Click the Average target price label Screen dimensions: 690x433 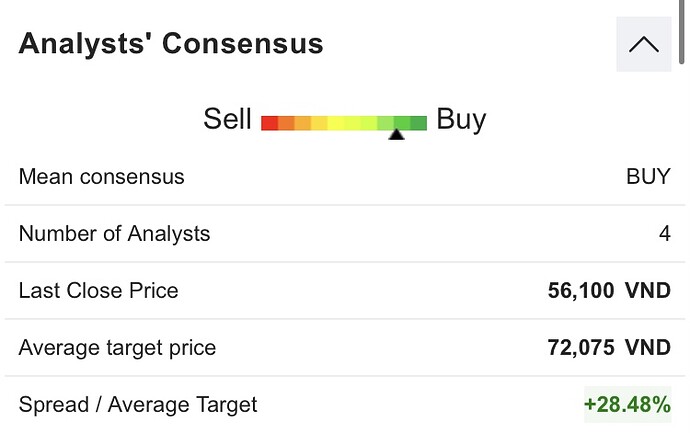pos(118,348)
